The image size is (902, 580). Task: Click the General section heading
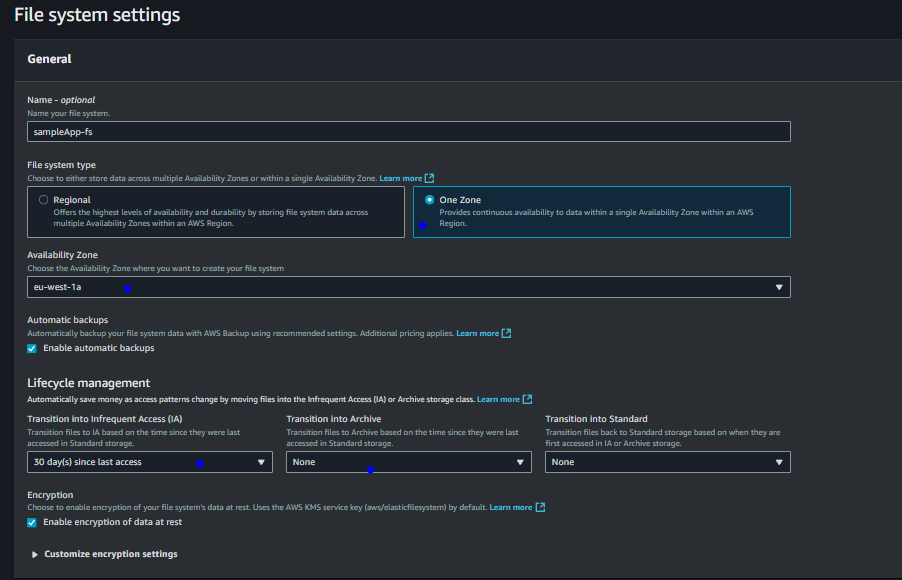(49, 59)
